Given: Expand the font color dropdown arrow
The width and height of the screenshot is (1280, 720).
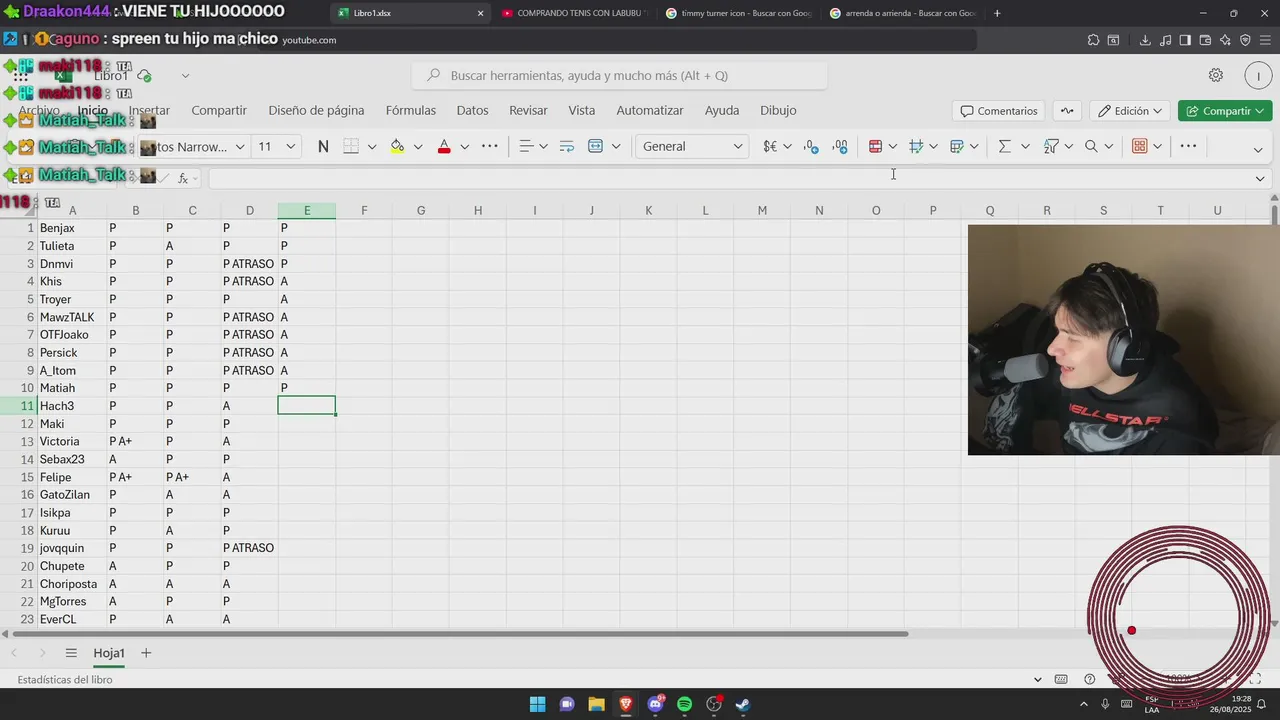Looking at the screenshot, I should [464, 146].
